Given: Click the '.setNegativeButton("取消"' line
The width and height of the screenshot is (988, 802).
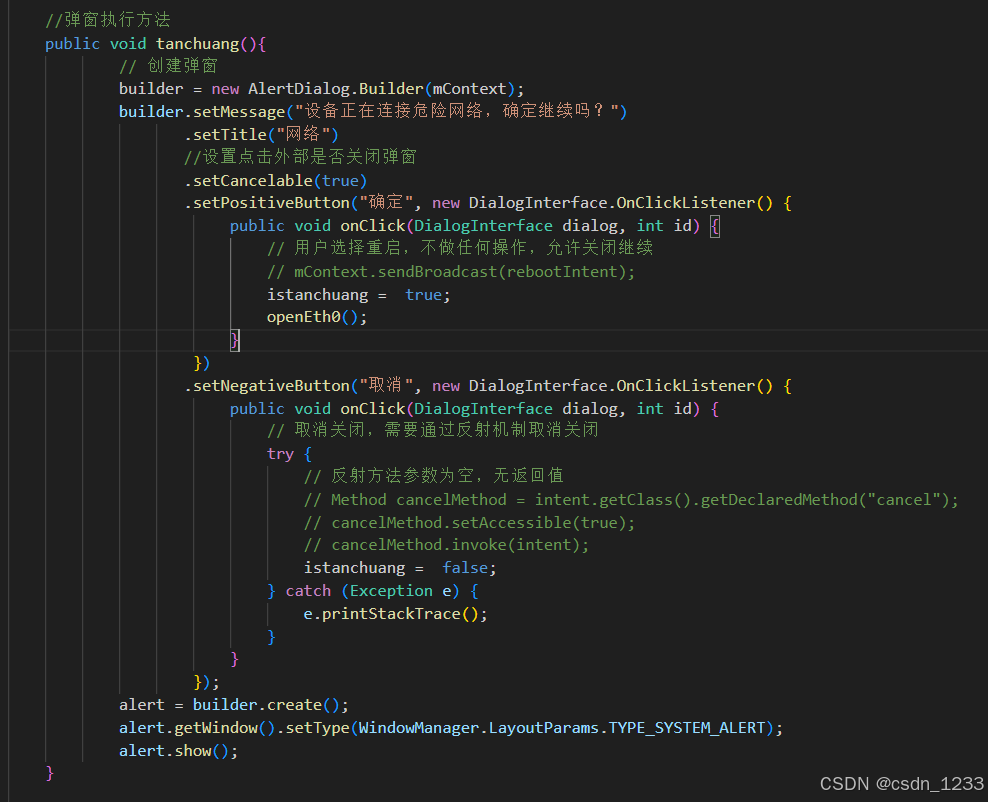Looking at the screenshot, I should [x=488, y=386].
